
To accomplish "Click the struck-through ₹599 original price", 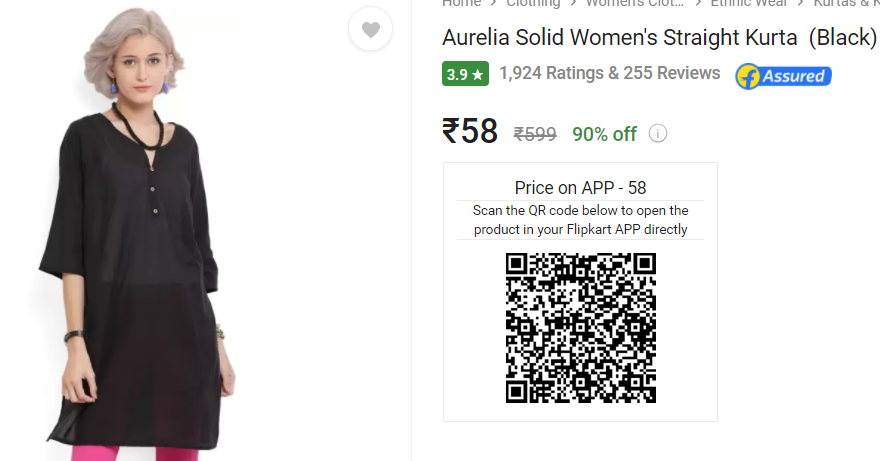I will coord(535,134).
